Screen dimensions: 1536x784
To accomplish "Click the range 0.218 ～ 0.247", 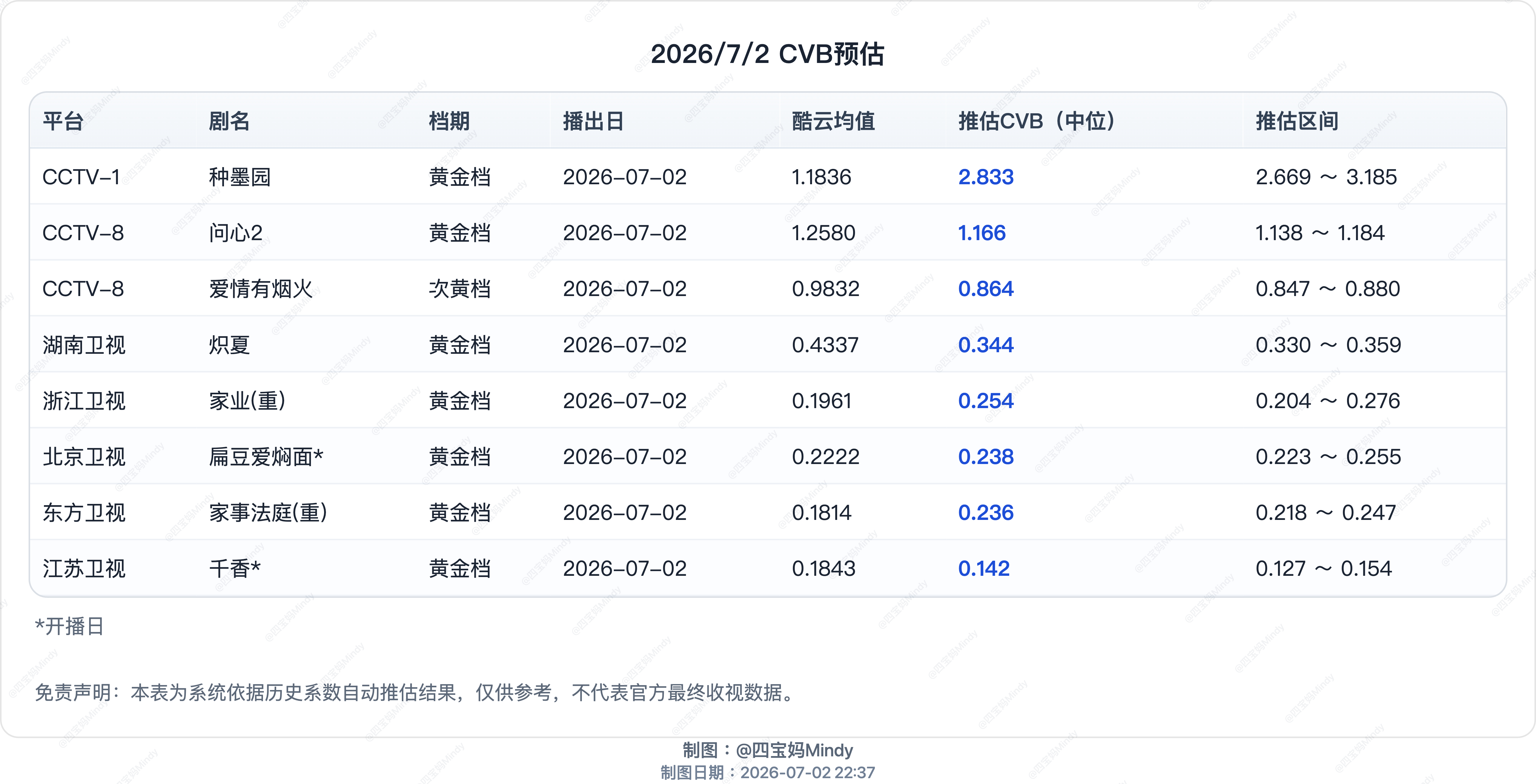I will tap(1326, 513).
